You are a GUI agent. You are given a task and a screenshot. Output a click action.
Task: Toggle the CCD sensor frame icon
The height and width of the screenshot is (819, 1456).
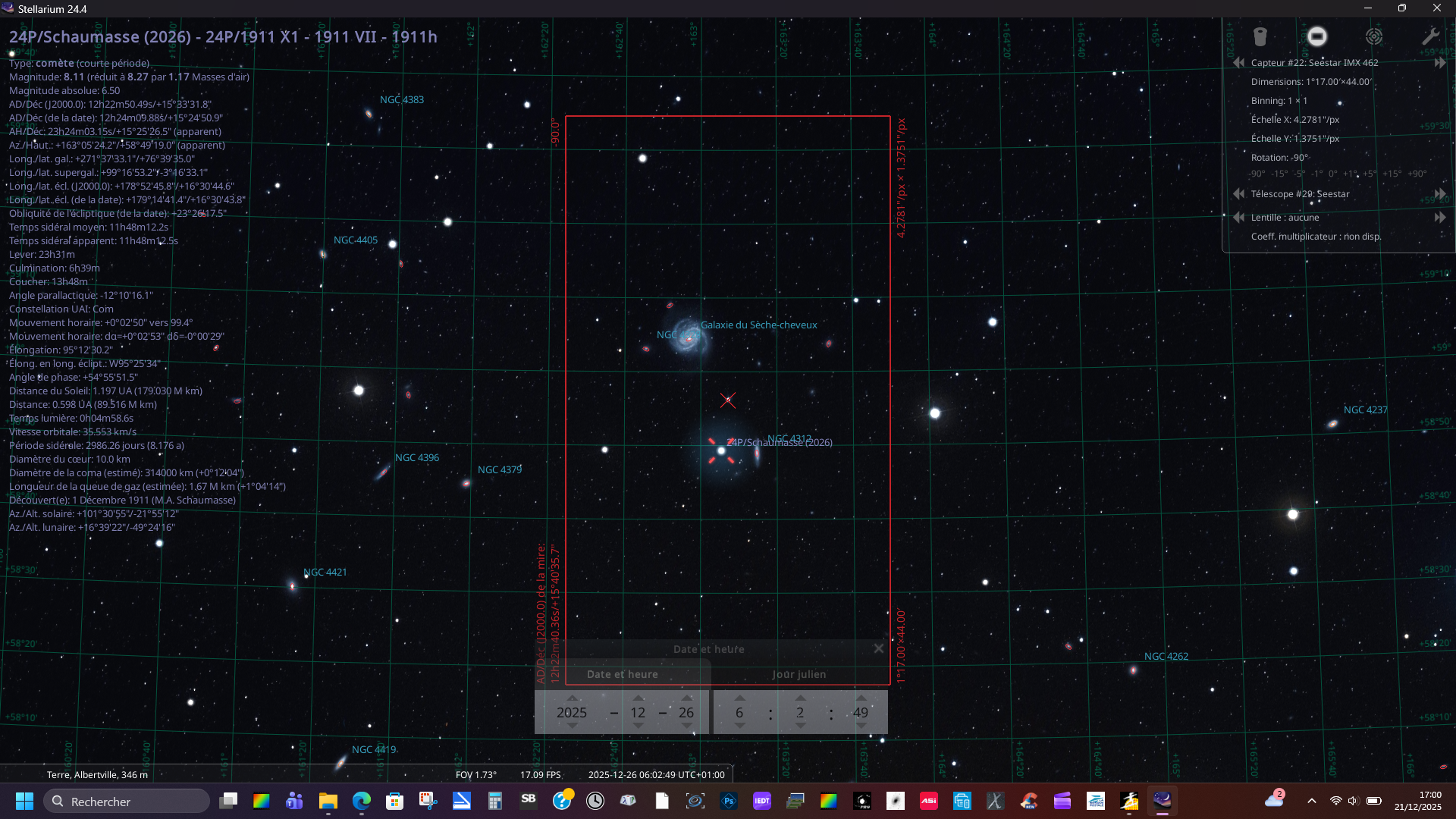tap(1317, 36)
